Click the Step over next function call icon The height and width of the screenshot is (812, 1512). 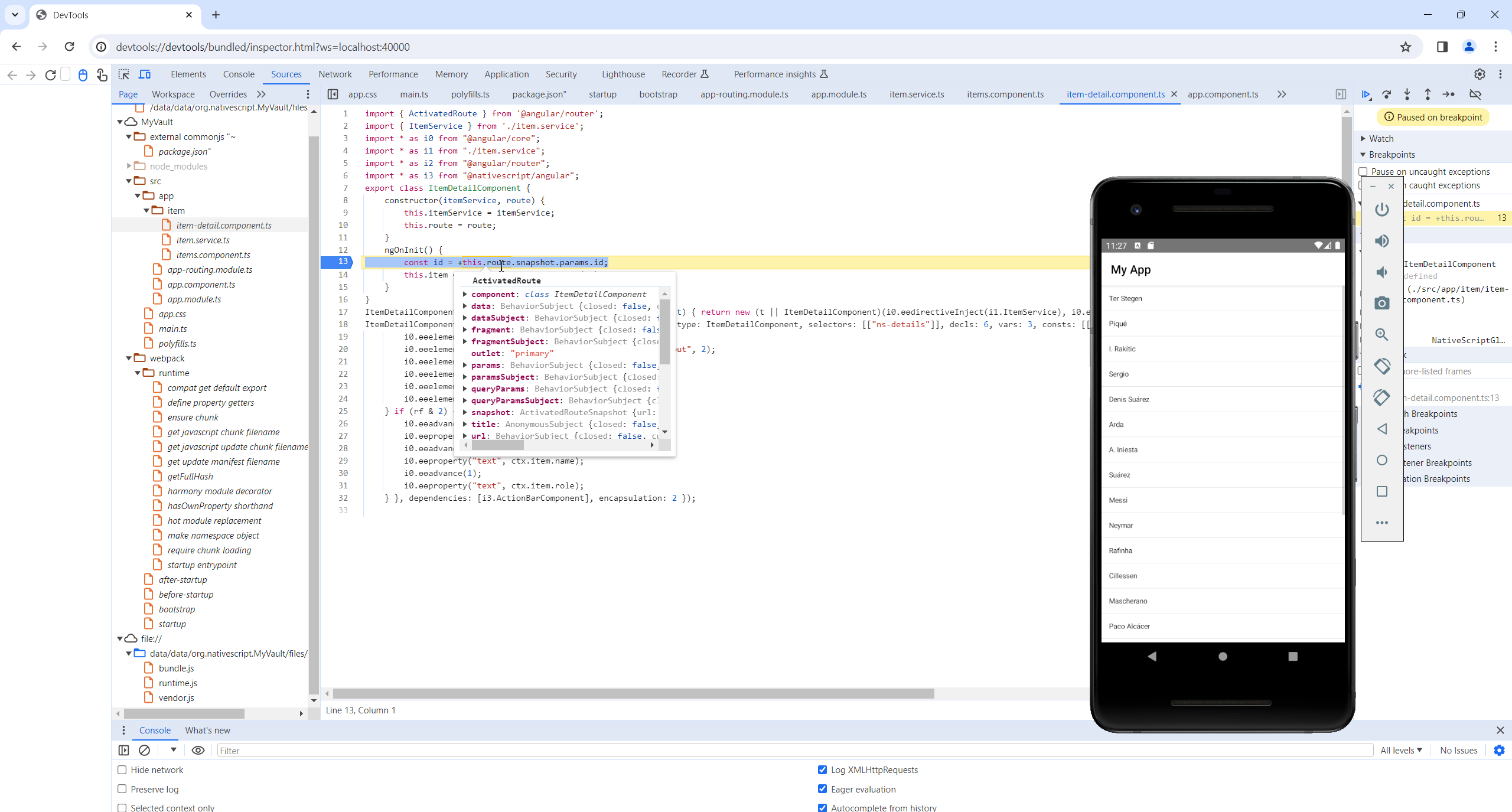(1387, 94)
